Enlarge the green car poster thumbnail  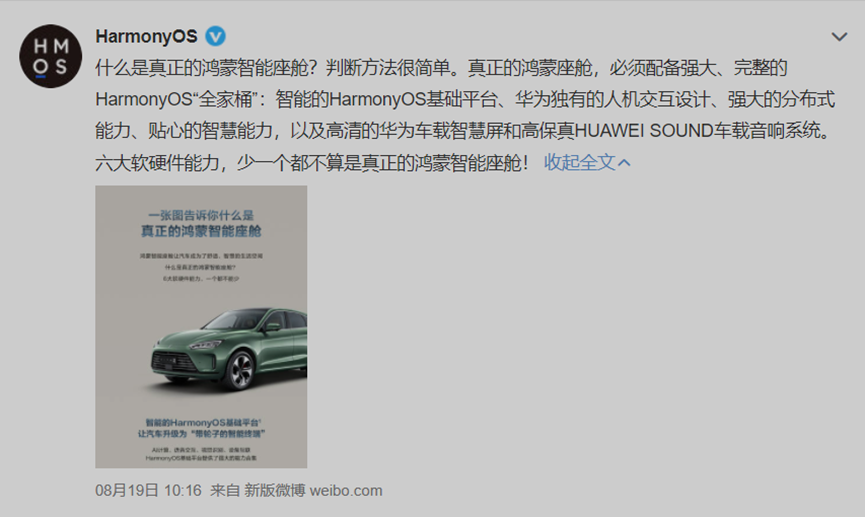[x=201, y=327]
